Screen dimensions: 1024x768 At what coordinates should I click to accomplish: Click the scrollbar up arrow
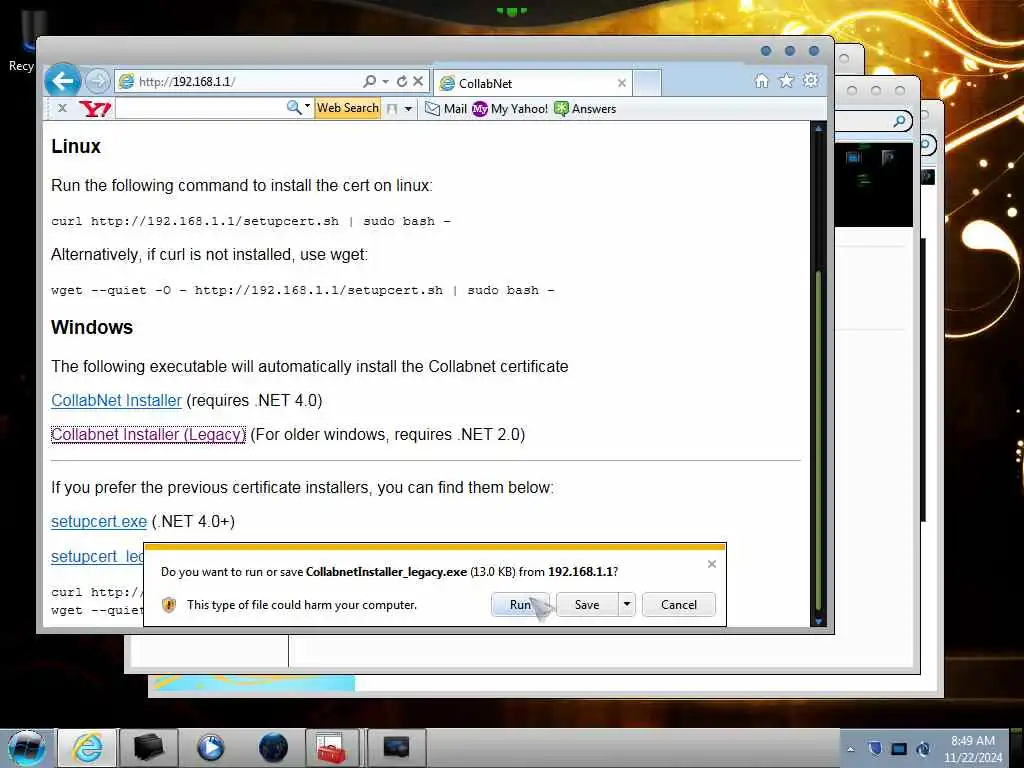click(819, 129)
